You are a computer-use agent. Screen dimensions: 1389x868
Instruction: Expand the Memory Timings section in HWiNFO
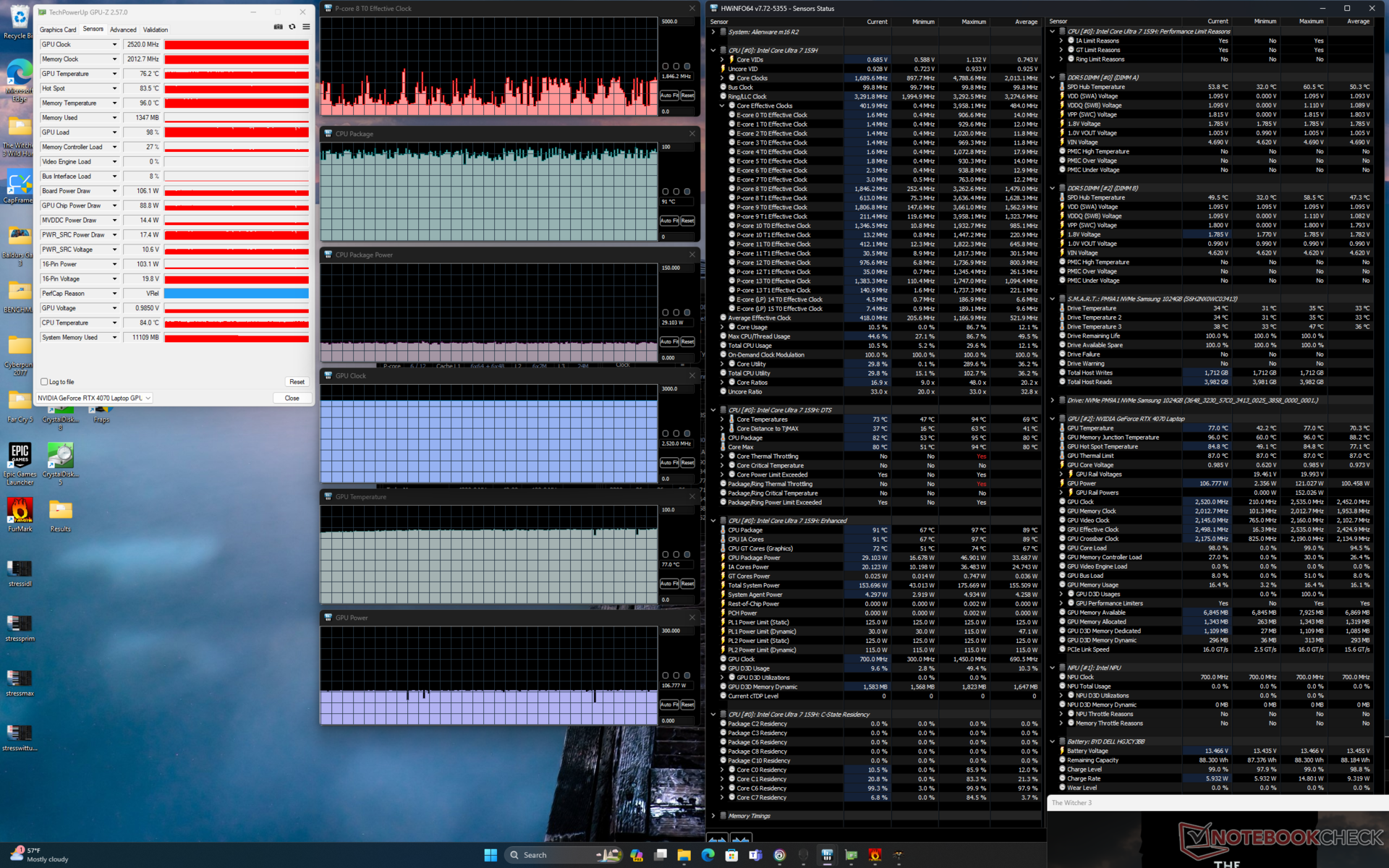[713, 816]
